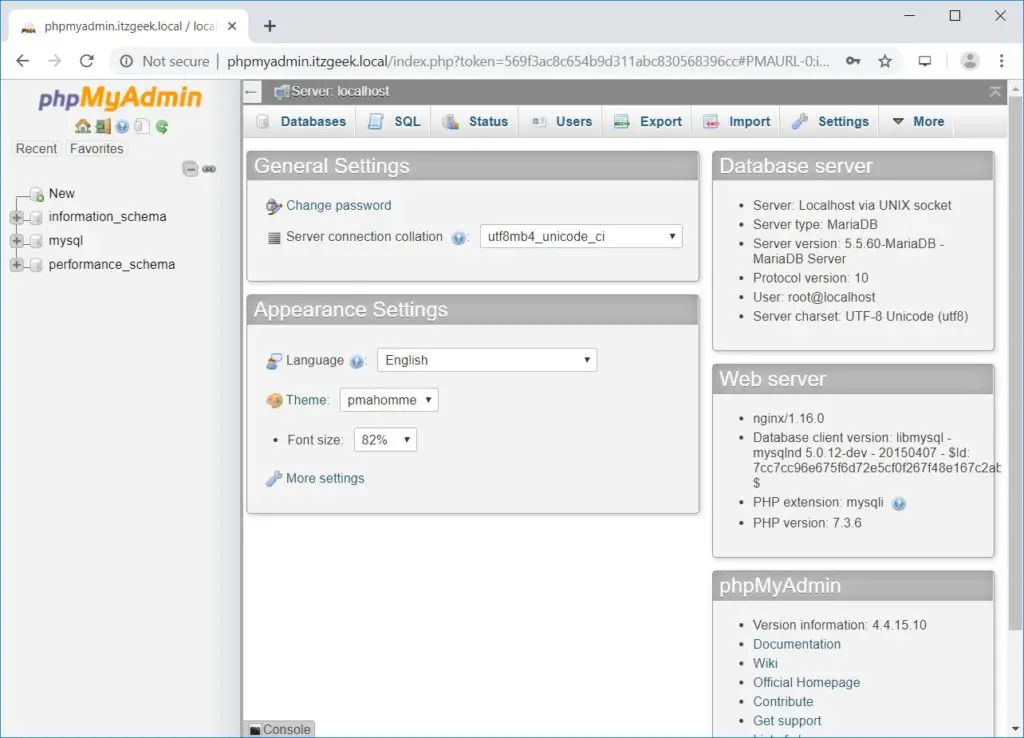Open the Theme dropdown showing pmahomme
Screen dimensions: 1024x738
click(x=389, y=399)
